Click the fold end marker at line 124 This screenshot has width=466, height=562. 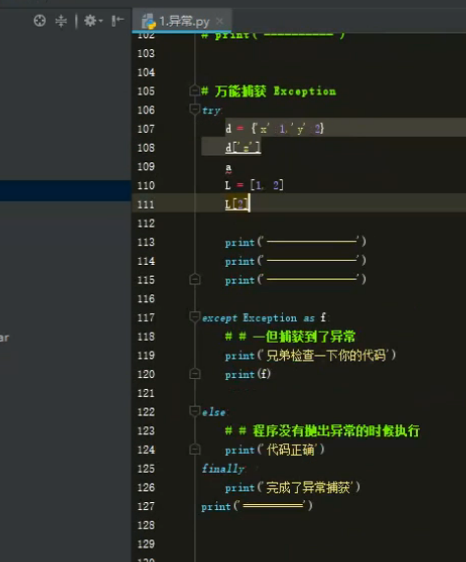point(194,449)
